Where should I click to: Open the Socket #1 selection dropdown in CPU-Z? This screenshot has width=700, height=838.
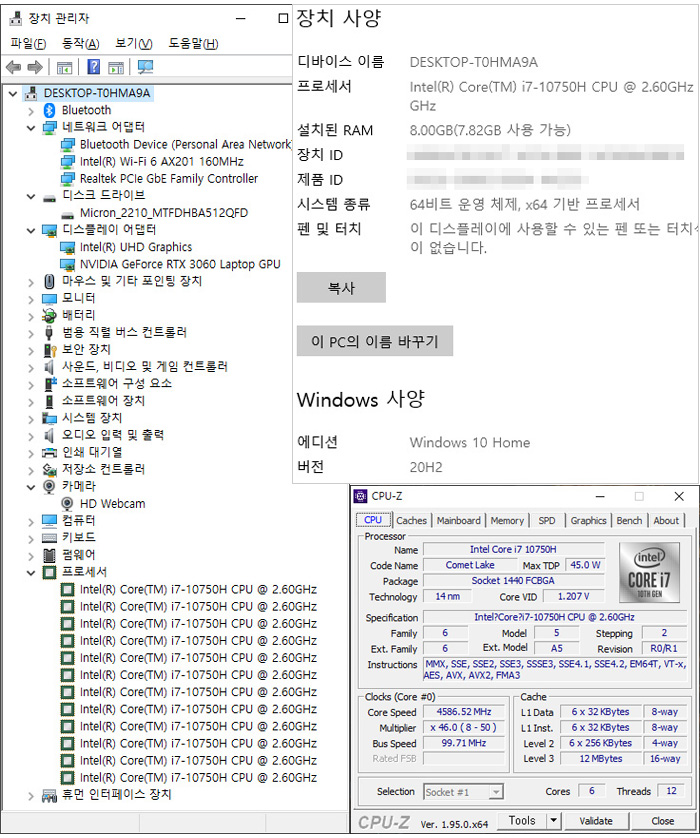(x=496, y=792)
